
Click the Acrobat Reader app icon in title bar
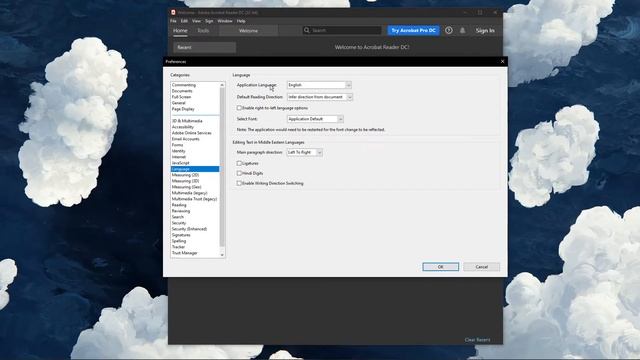point(173,12)
